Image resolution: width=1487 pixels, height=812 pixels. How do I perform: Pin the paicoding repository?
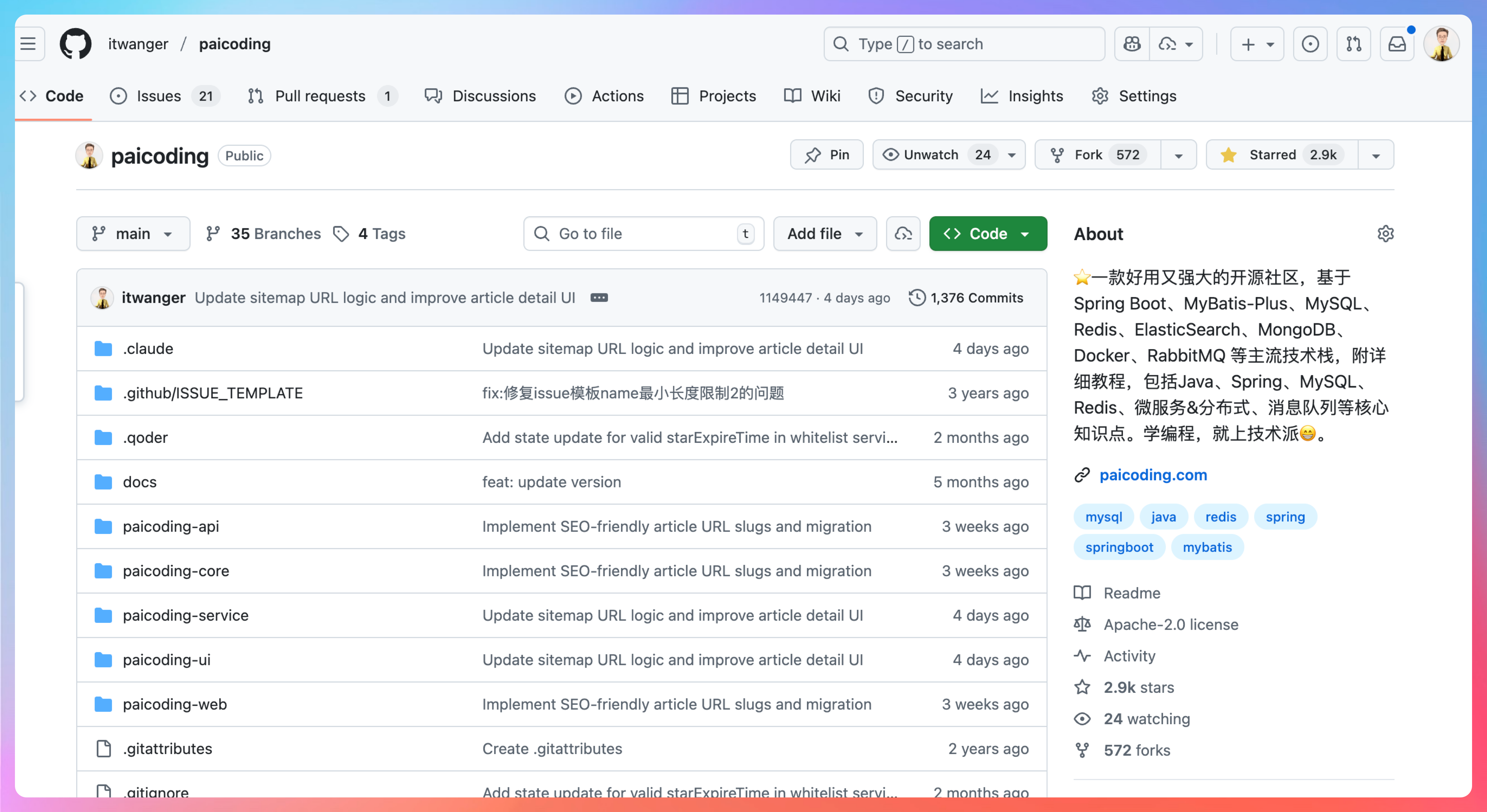pos(827,155)
